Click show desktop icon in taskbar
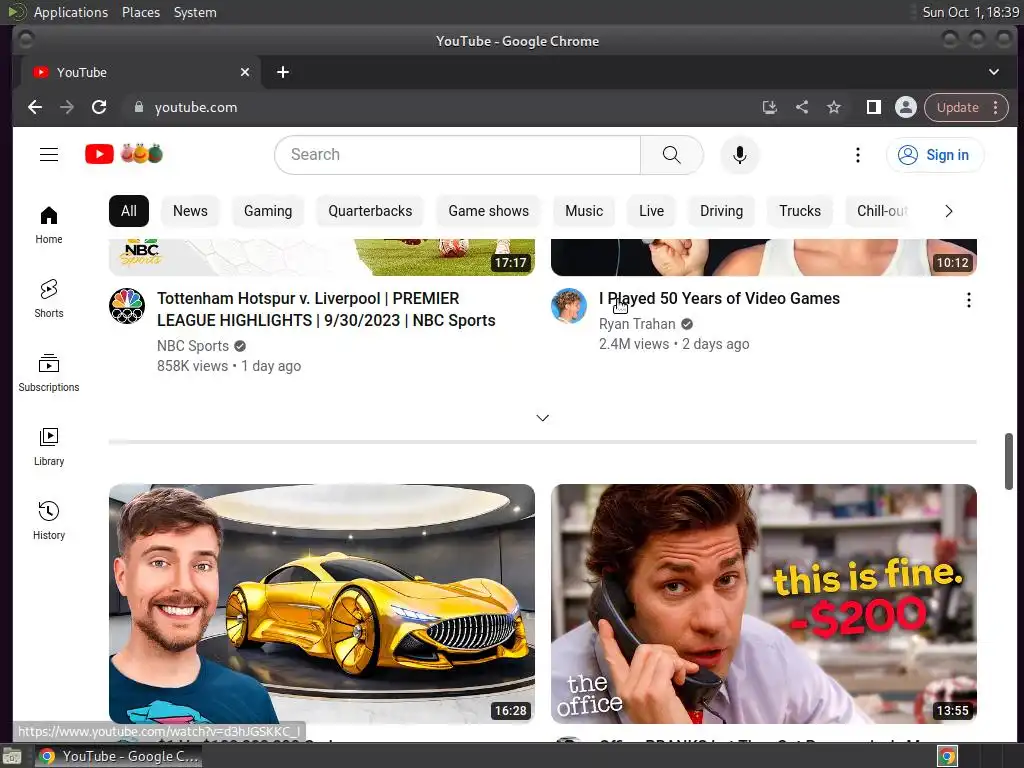 [x=11, y=756]
